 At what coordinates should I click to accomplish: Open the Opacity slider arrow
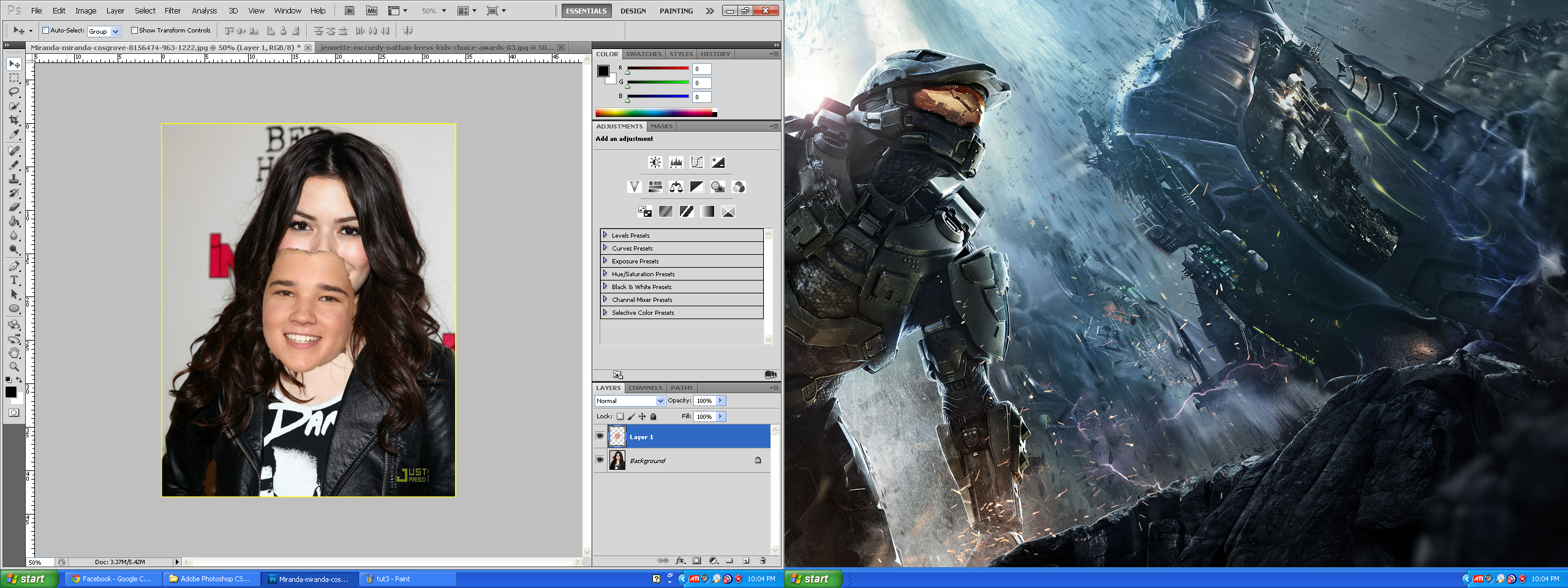[721, 401]
